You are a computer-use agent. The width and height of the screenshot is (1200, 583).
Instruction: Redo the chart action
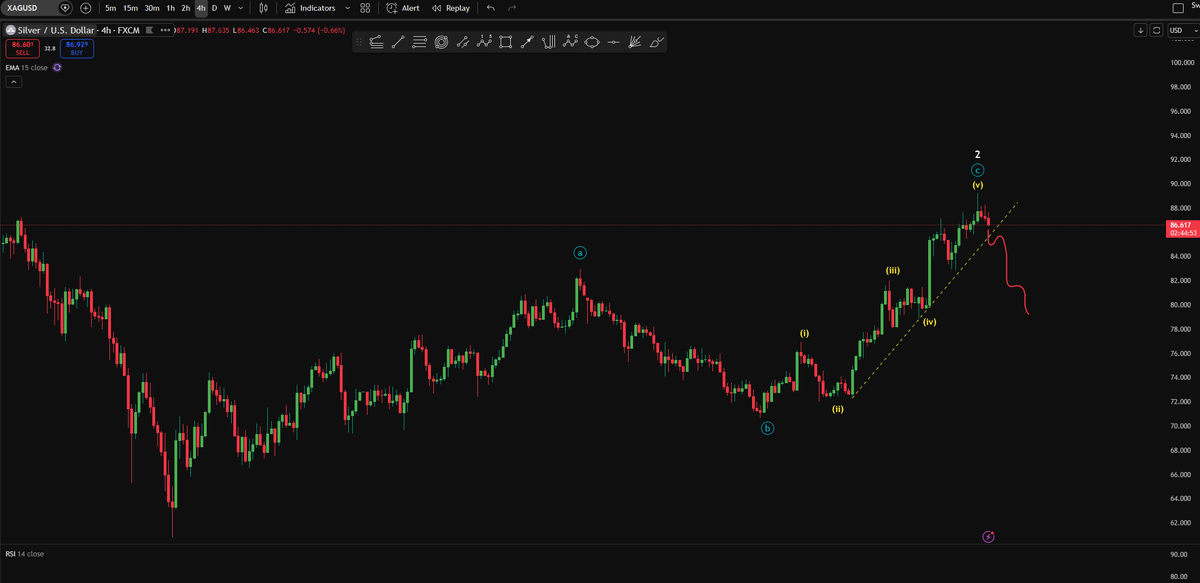pos(512,8)
